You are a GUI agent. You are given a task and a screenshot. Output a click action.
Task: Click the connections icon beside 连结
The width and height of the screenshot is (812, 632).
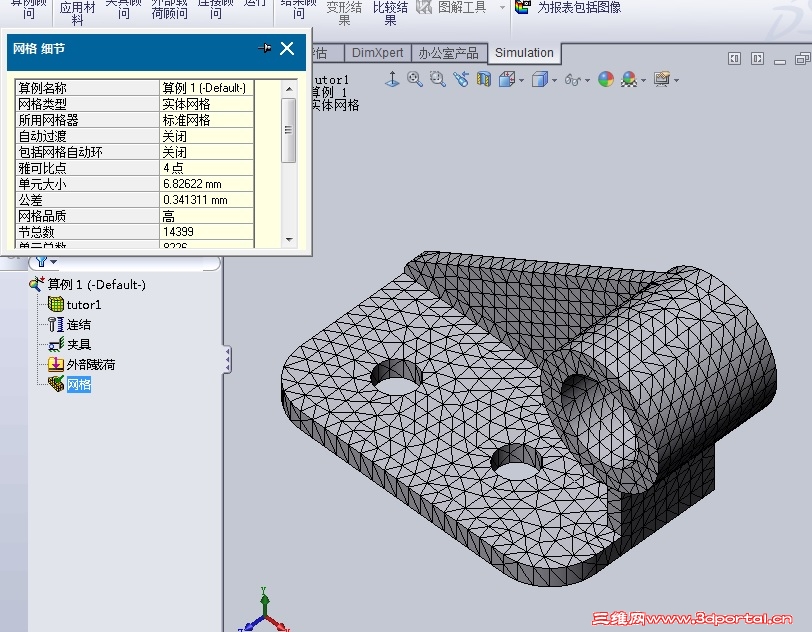click(55, 324)
